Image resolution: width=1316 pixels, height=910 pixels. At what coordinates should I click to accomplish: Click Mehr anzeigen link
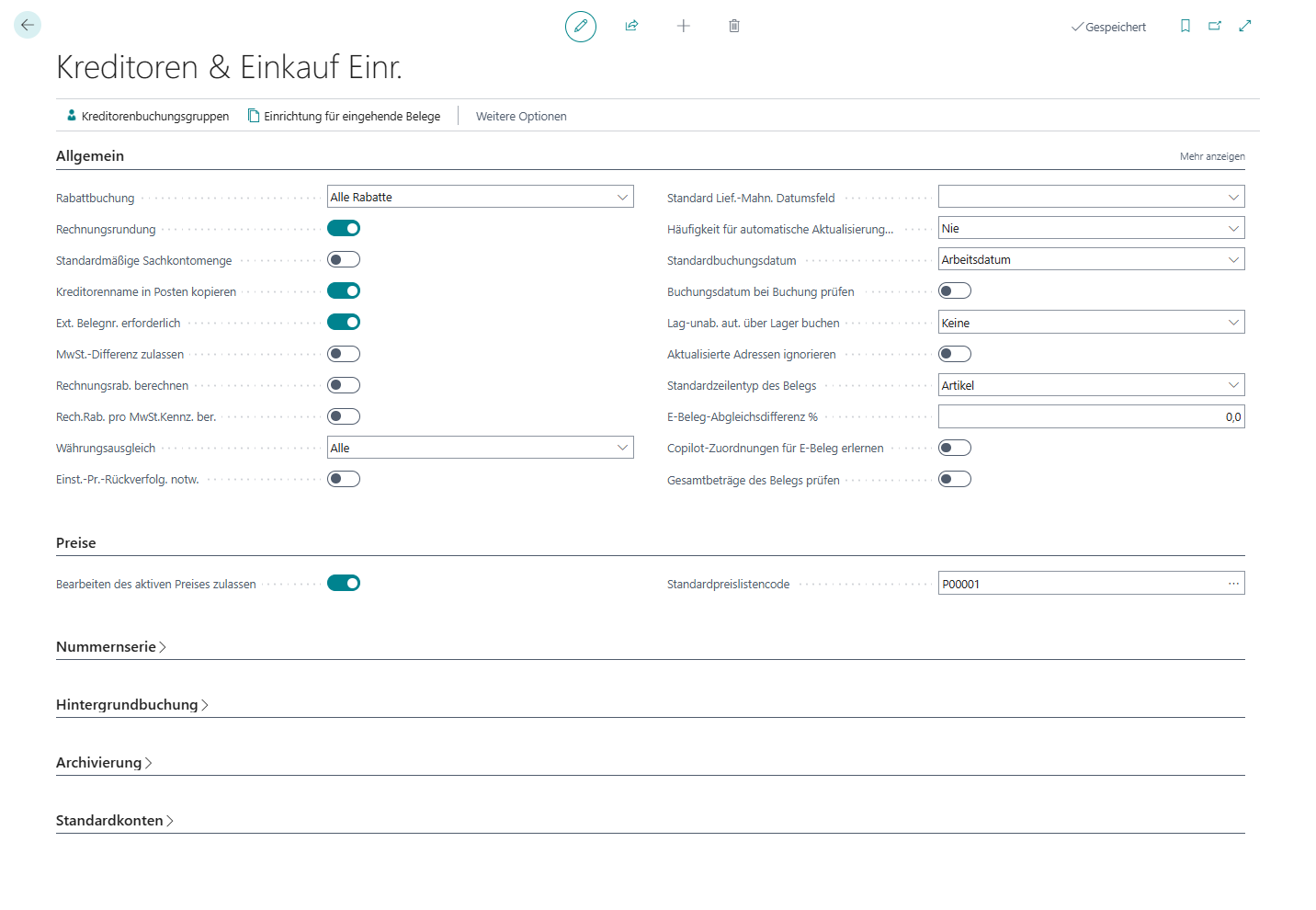click(1212, 156)
